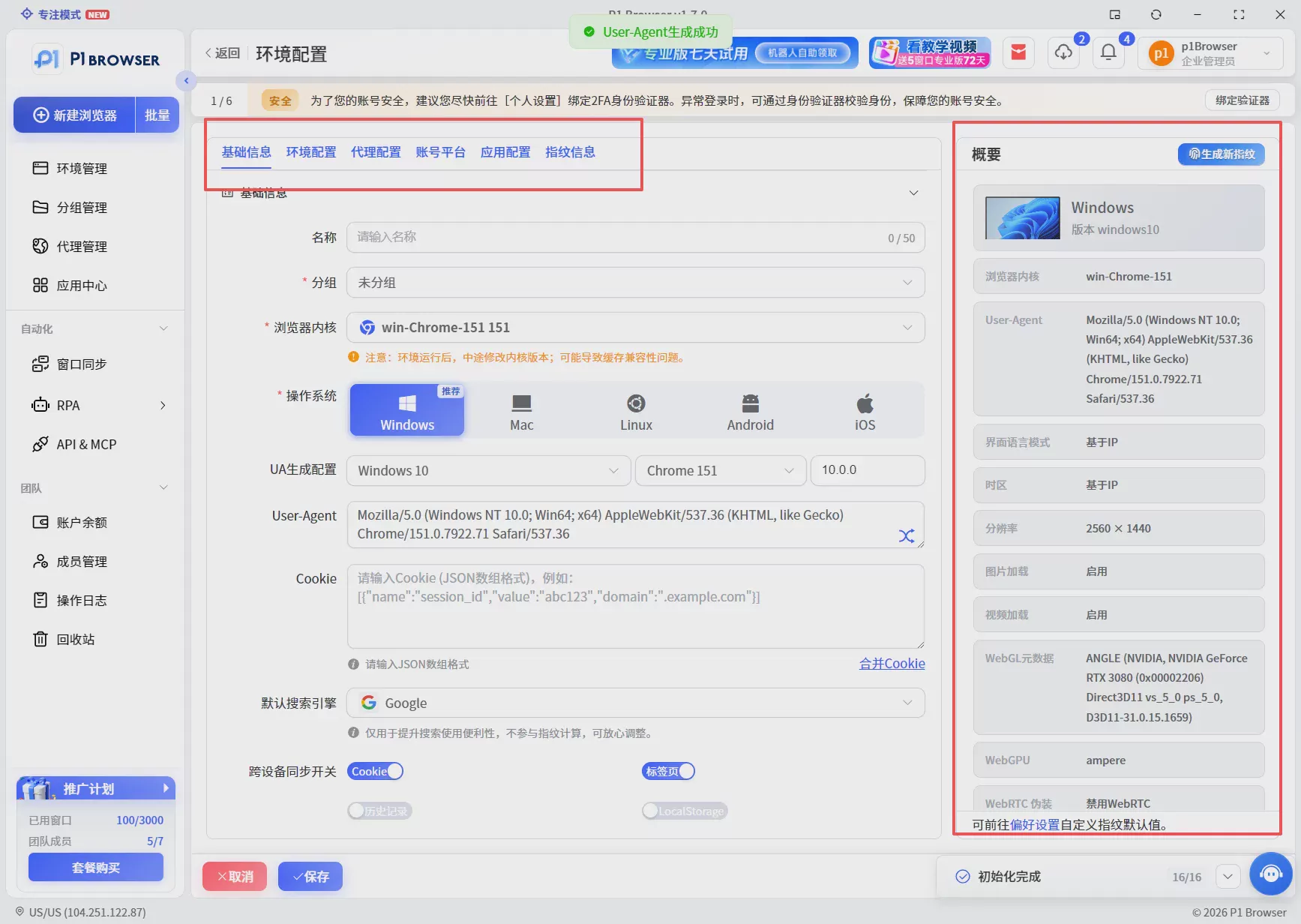The height and width of the screenshot is (924, 1301).
Task: Collapse 团队 sidebar group
Action: click(163, 487)
